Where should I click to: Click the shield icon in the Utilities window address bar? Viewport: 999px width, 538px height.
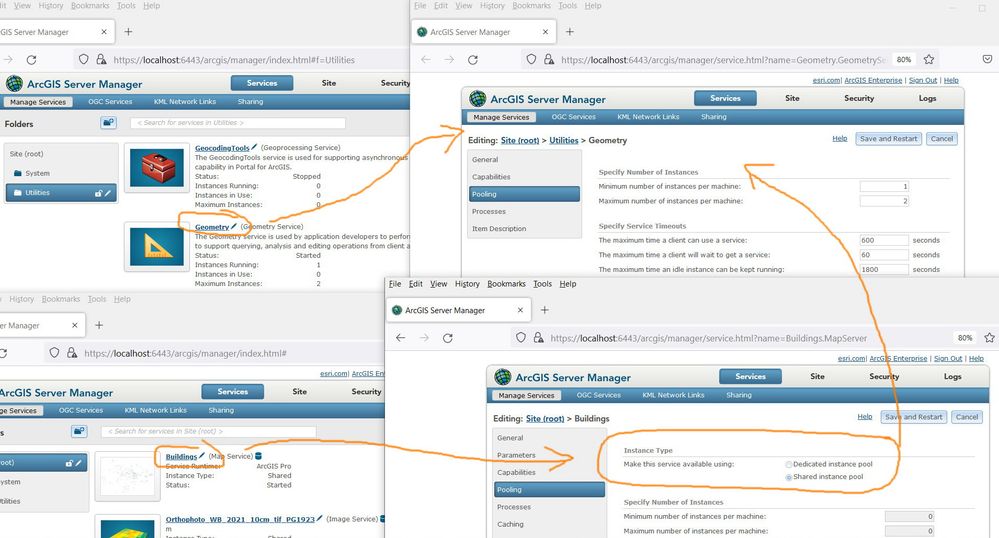click(83, 59)
